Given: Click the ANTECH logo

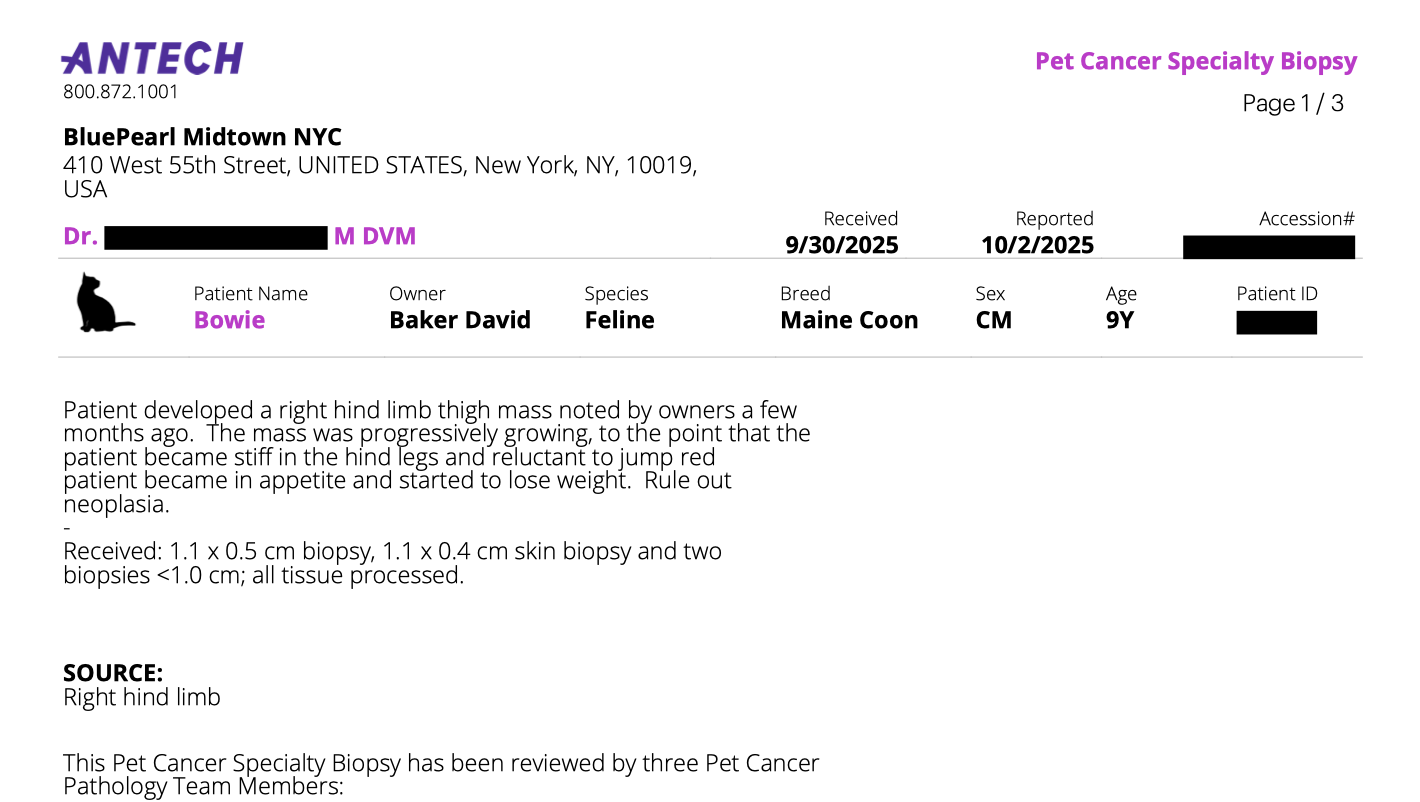Looking at the screenshot, I should [x=152, y=59].
